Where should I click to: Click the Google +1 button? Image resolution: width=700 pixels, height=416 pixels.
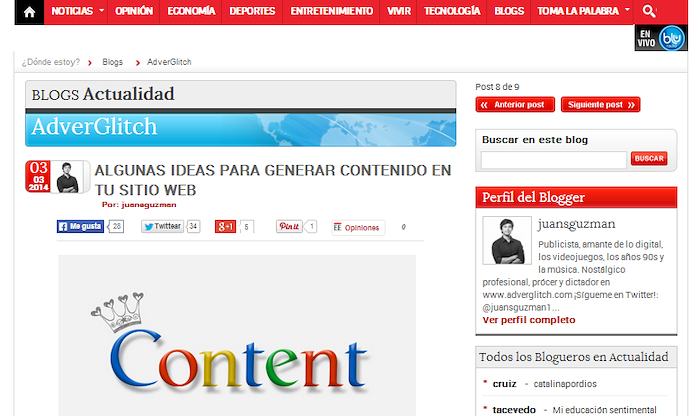click(225, 226)
